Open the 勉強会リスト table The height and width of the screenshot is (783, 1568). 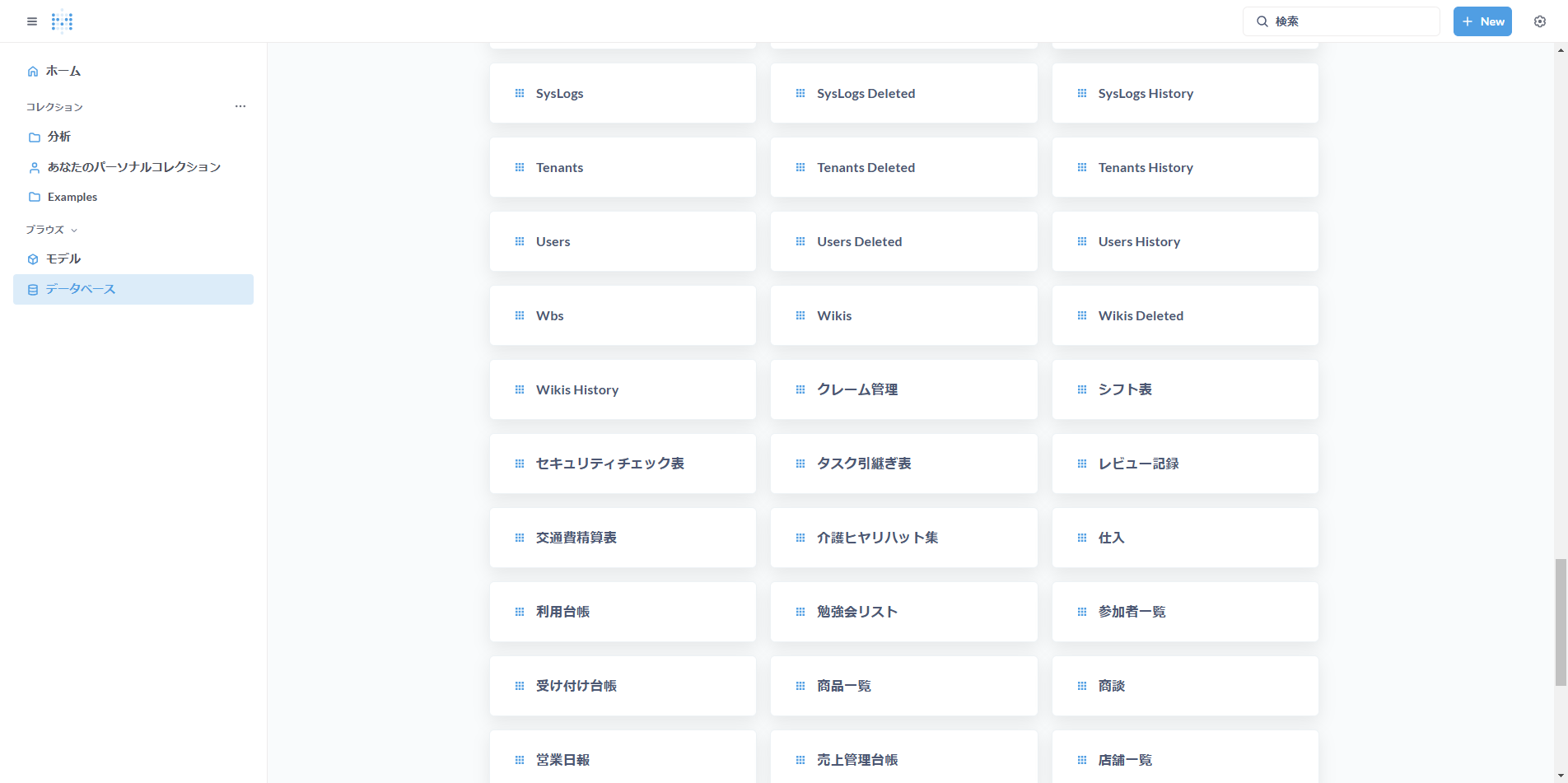(x=903, y=612)
